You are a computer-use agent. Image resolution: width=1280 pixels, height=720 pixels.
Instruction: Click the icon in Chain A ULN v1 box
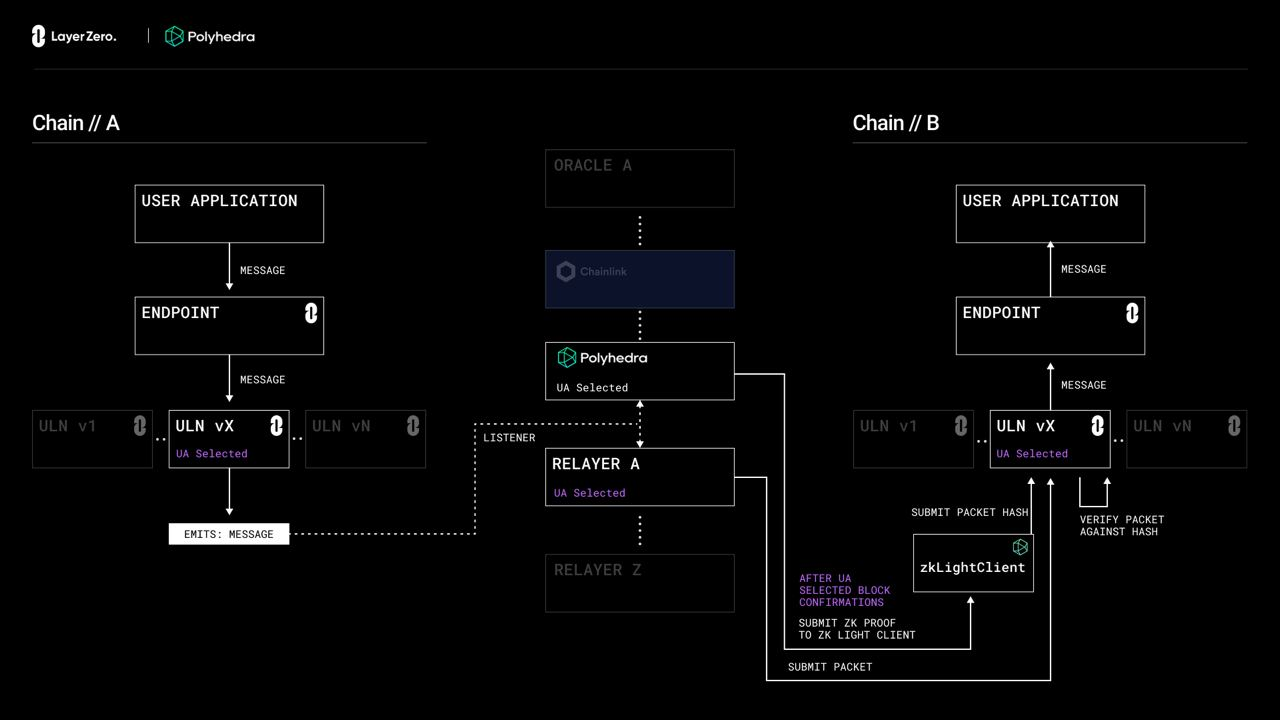pos(140,426)
